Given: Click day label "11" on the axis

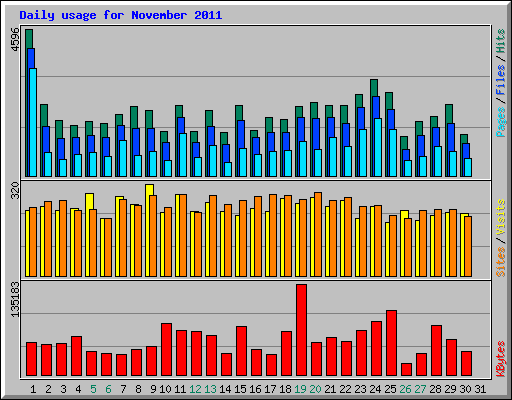Looking at the screenshot, I should pyautogui.click(x=180, y=389).
